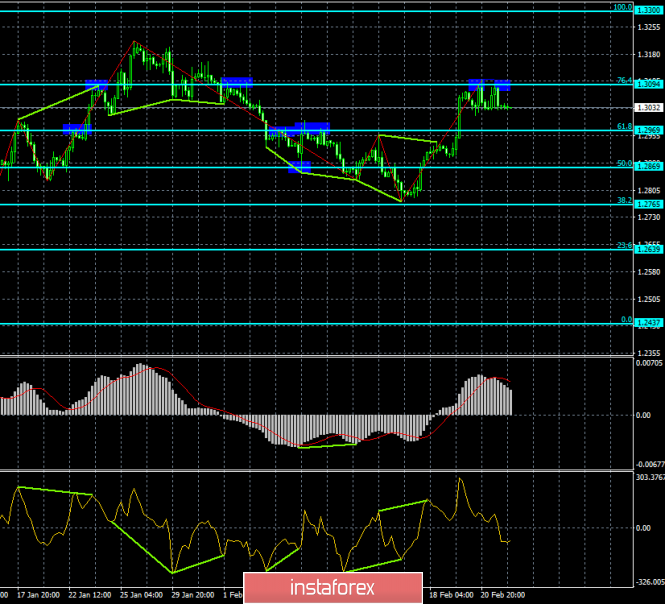Select the 29 Jan 20:00 time axis label
The width and height of the screenshot is (665, 604).
coord(193,595)
